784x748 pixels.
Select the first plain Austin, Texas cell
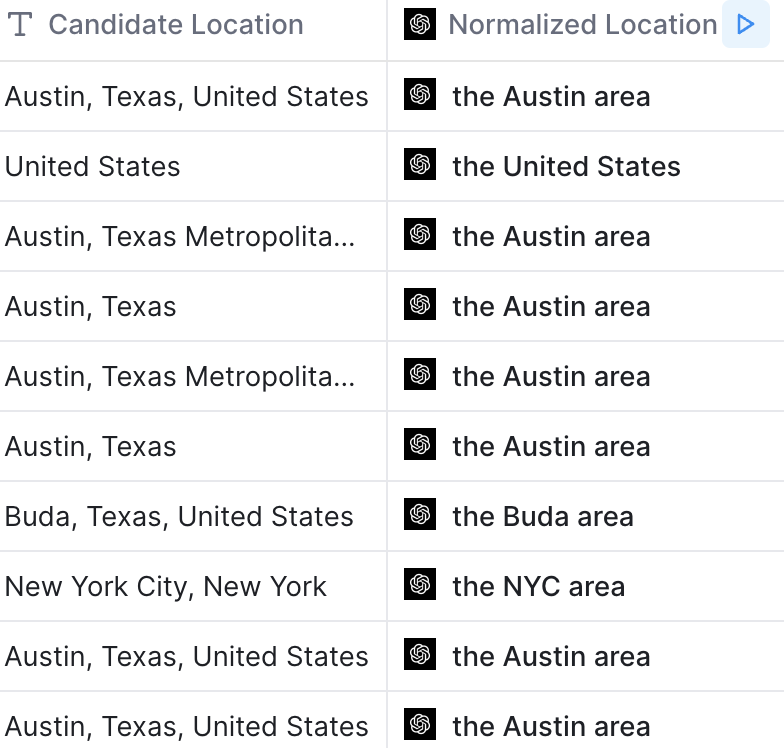[x=193, y=306]
